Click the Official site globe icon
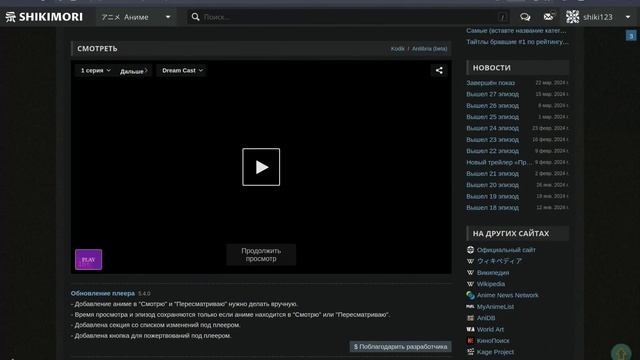The width and height of the screenshot is (640, 360). click(470, 250)
